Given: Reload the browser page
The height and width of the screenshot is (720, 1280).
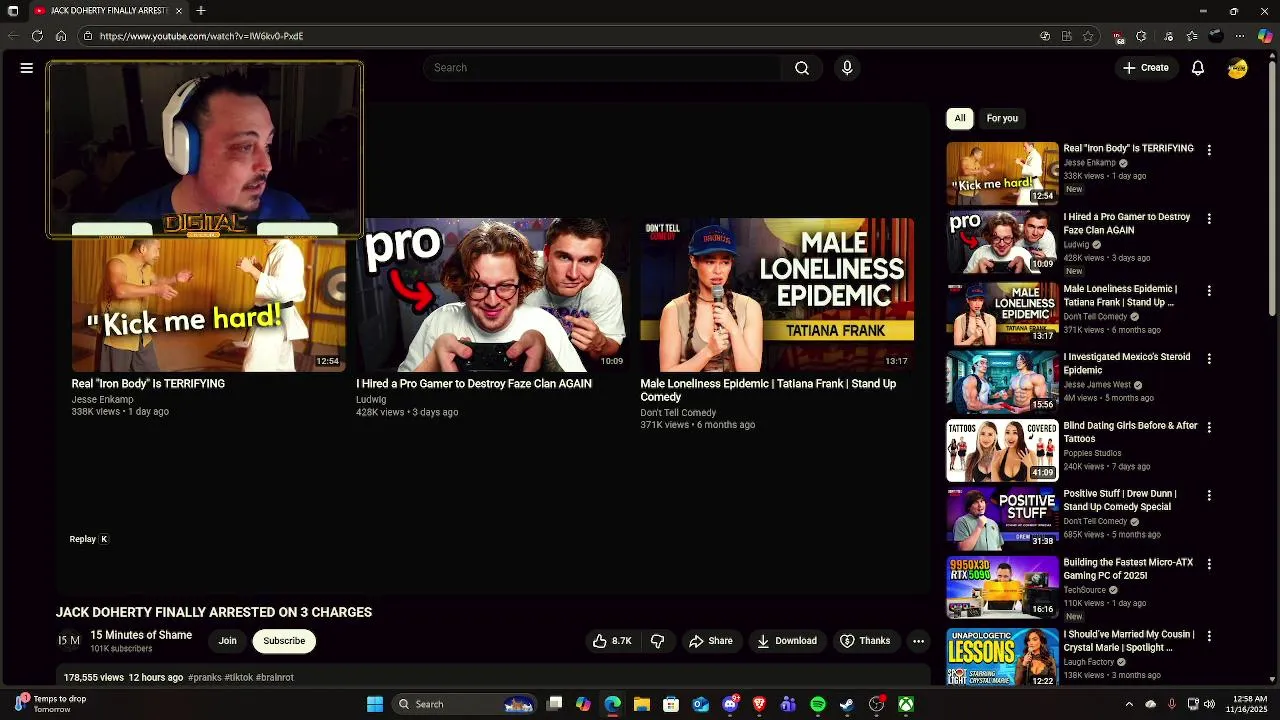Looking at the screenshot, I should (37, 36).
